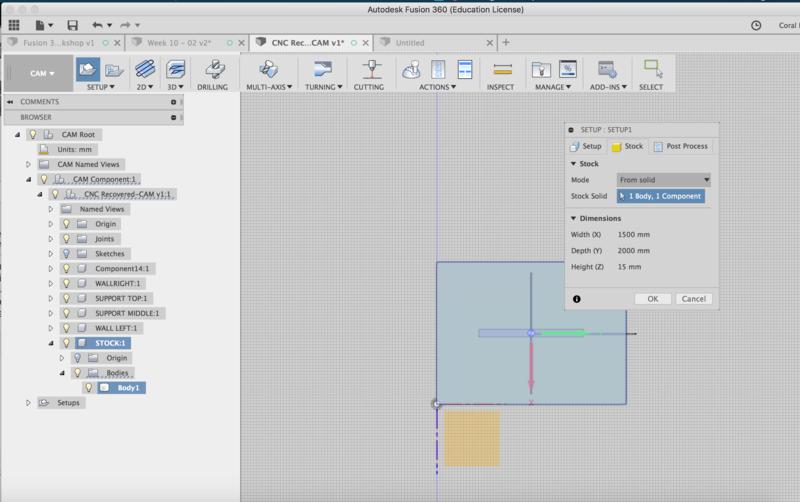Expand the Setups node
Viewport: 800px width, 502px height.
tap(28, 403)
